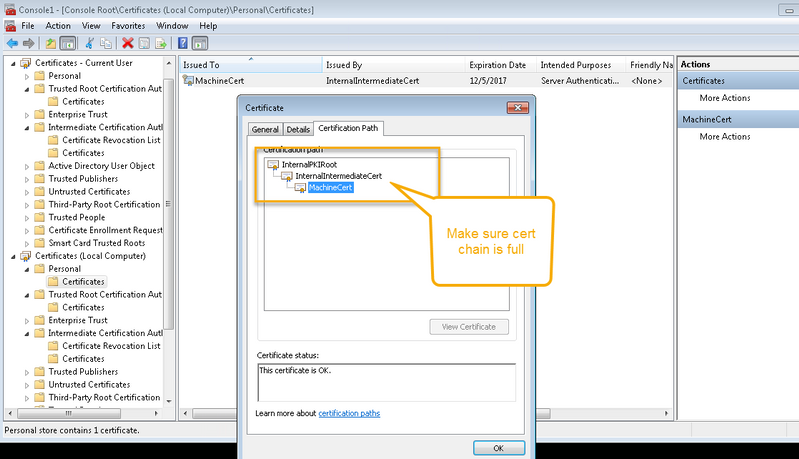Click the Up one level toolbar icon
The width and height of the screenshot is (799, 459).
coord(50,43)
